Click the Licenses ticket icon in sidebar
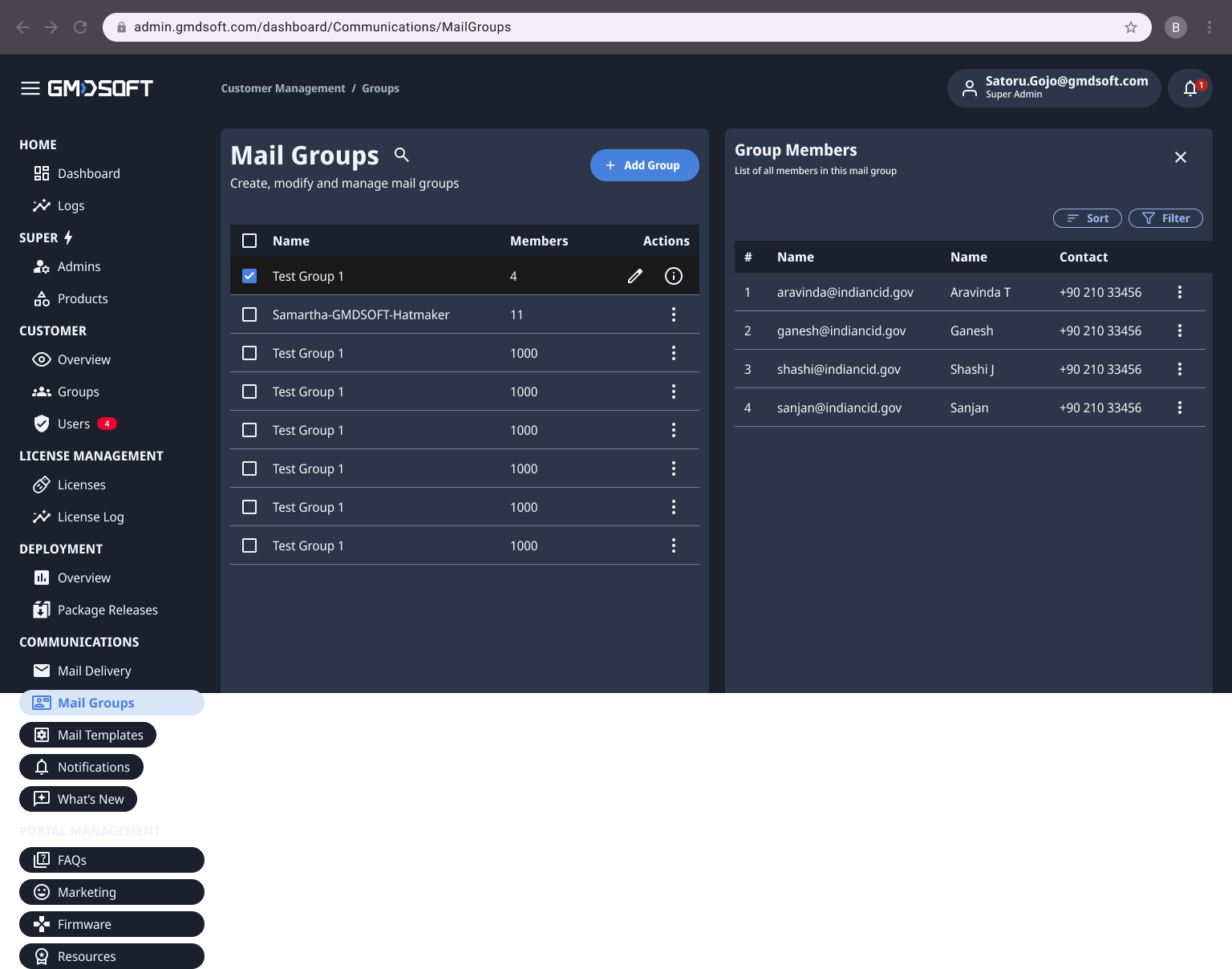This screenshot has width=1232, height=969. (x=42, y=484)
